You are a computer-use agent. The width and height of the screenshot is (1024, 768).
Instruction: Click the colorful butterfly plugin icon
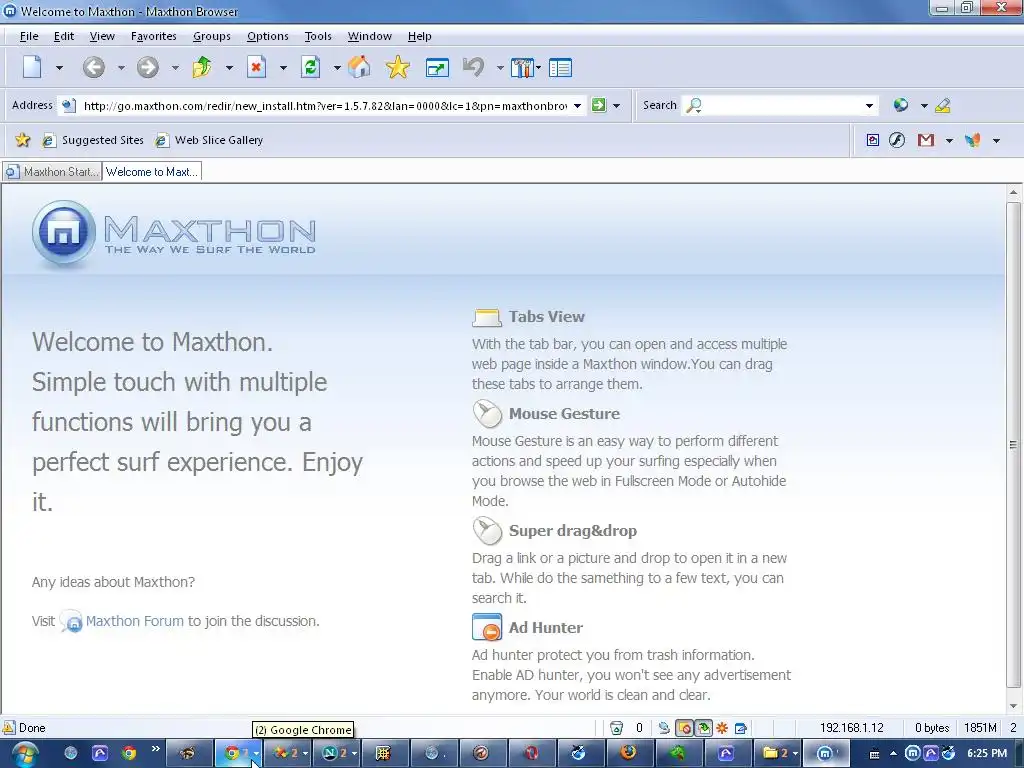coord(972,140)
